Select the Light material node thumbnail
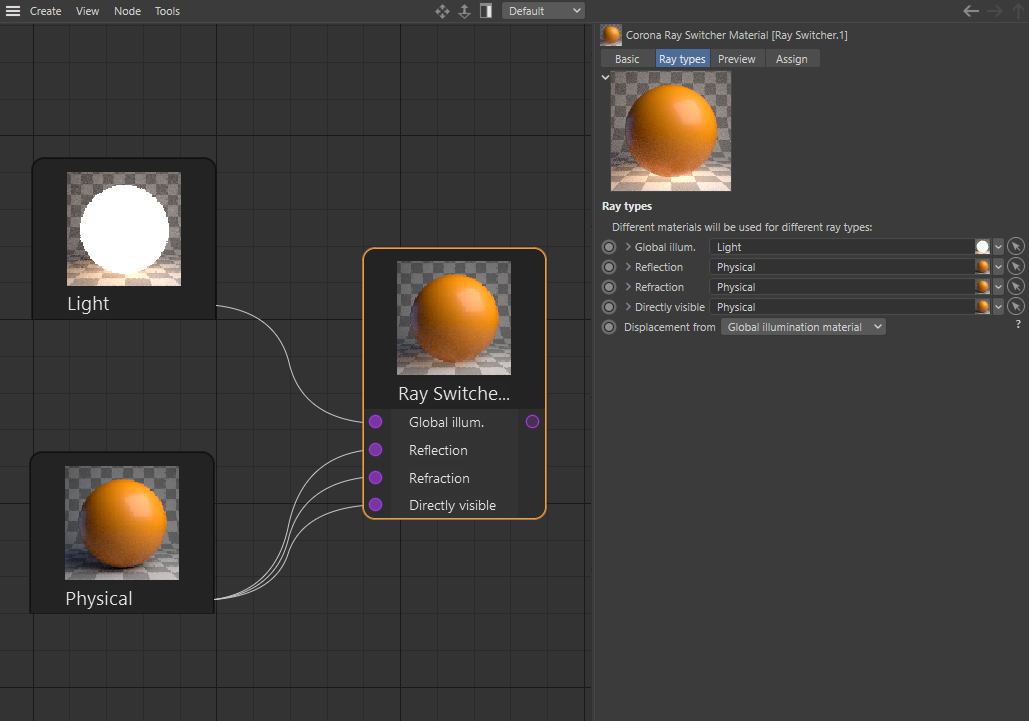 (124, 229)
